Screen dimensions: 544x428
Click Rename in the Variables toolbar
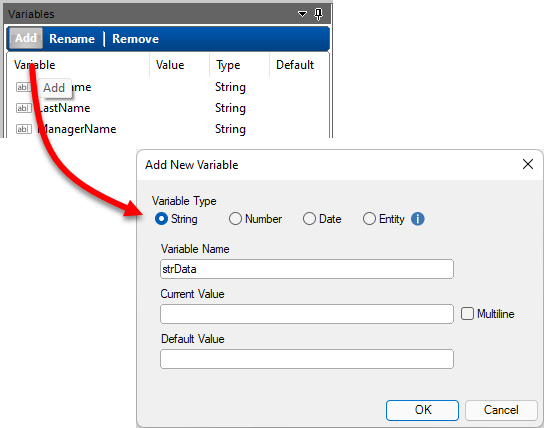[x=72, y=39]
